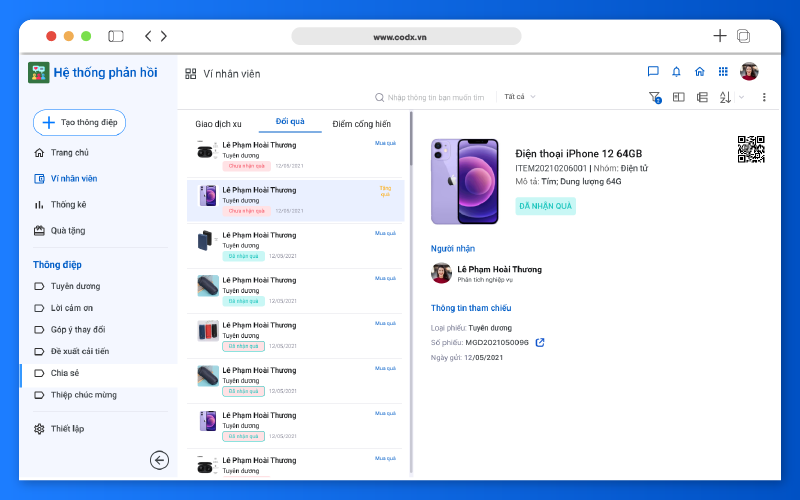This screenshot has width=800, height=500.
Task: Click 'Điện thoại iPhone 12 64GB' title
Action: pyautogui.click(x=579, y=154)
